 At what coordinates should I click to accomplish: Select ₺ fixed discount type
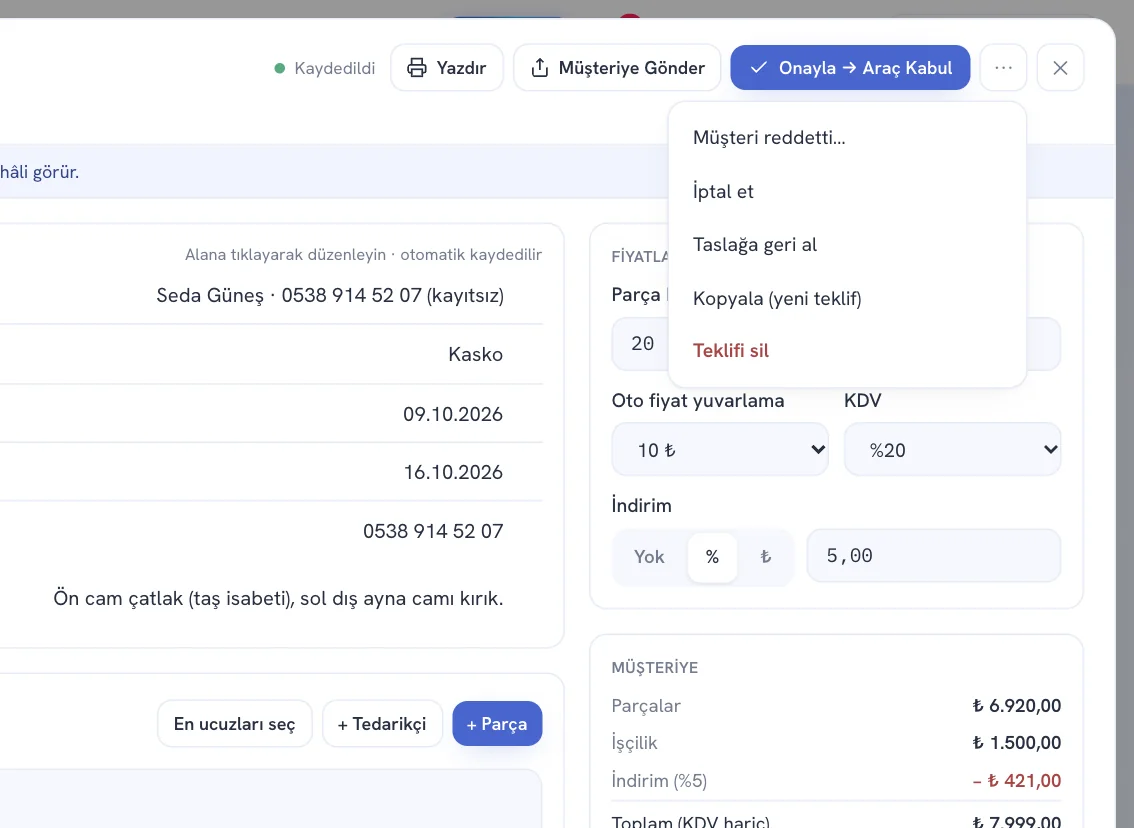[x=765, y=557]
